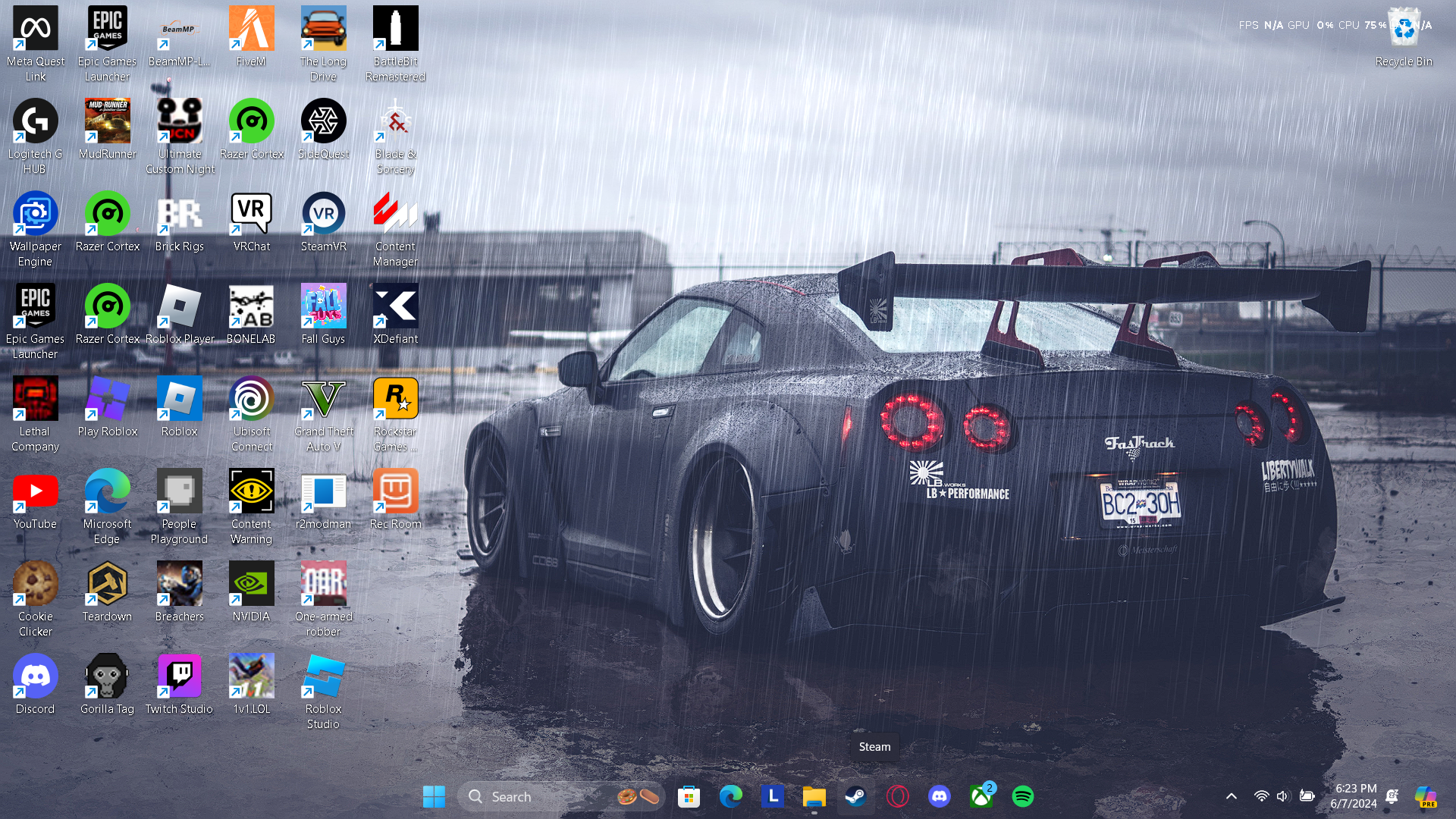
Task: Open the Xbox app in taskbar
Action: [x=981, y=796]
